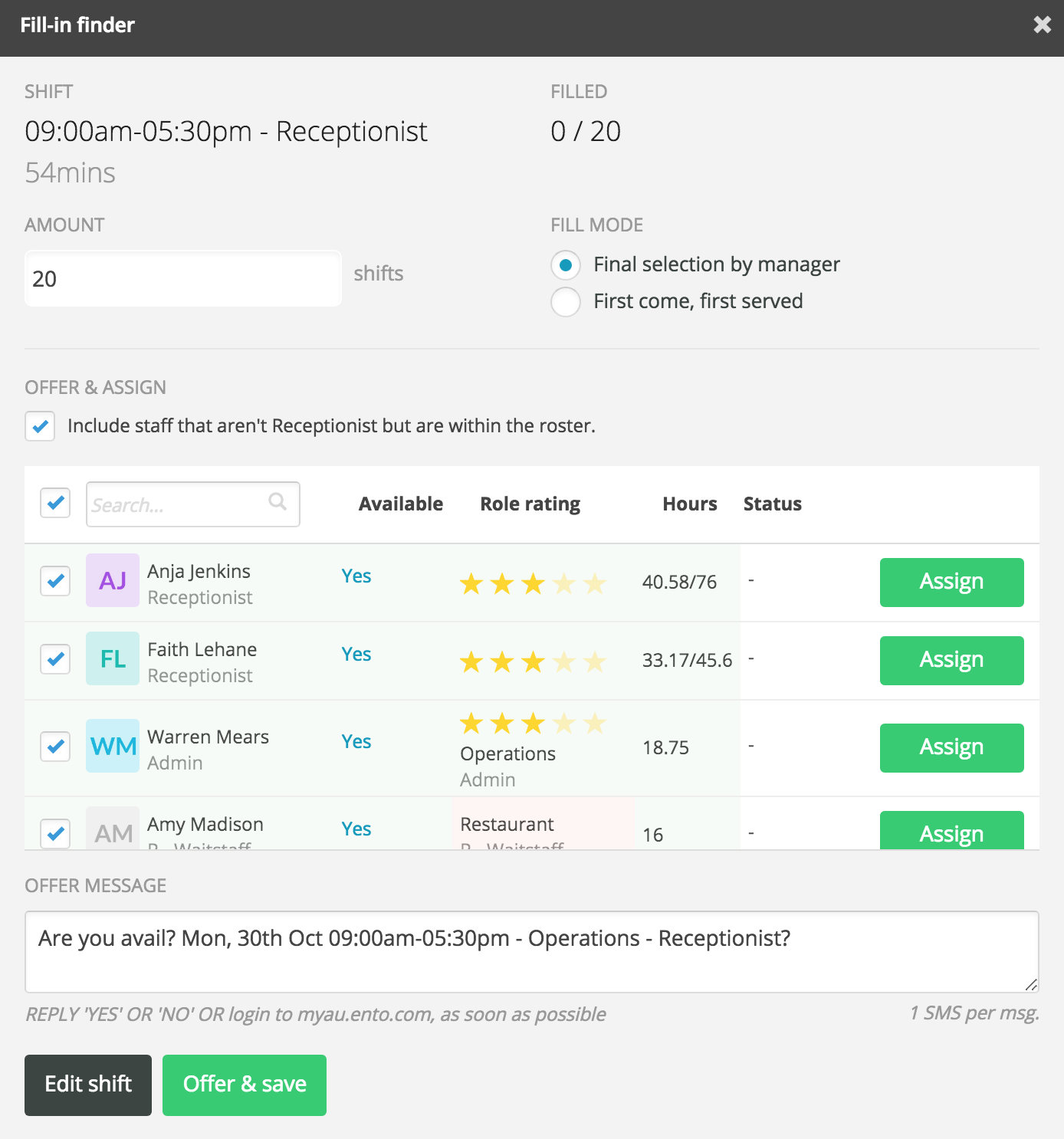This screenshot has width=1064, height=1139.
Task: Uncheck Anja Jenkins row checkbox
Action: [x=55, y=581]
